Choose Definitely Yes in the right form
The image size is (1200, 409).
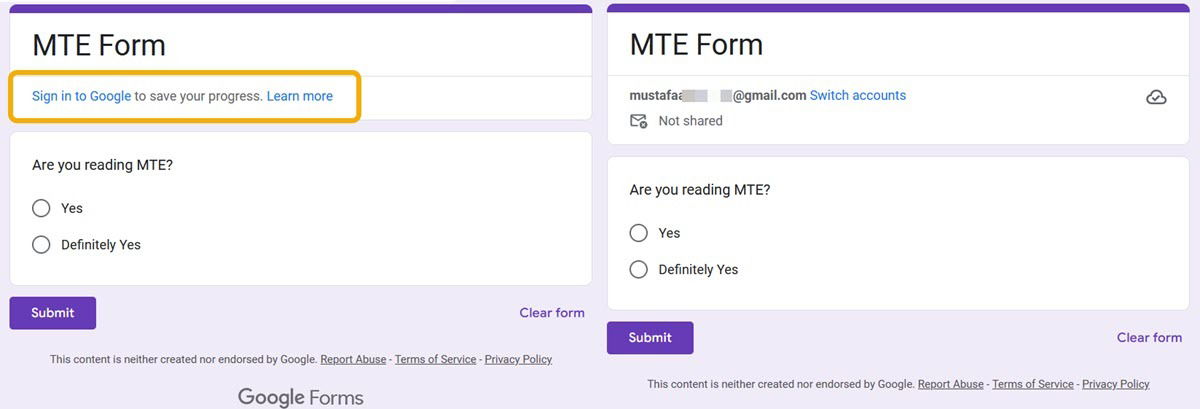638,269
